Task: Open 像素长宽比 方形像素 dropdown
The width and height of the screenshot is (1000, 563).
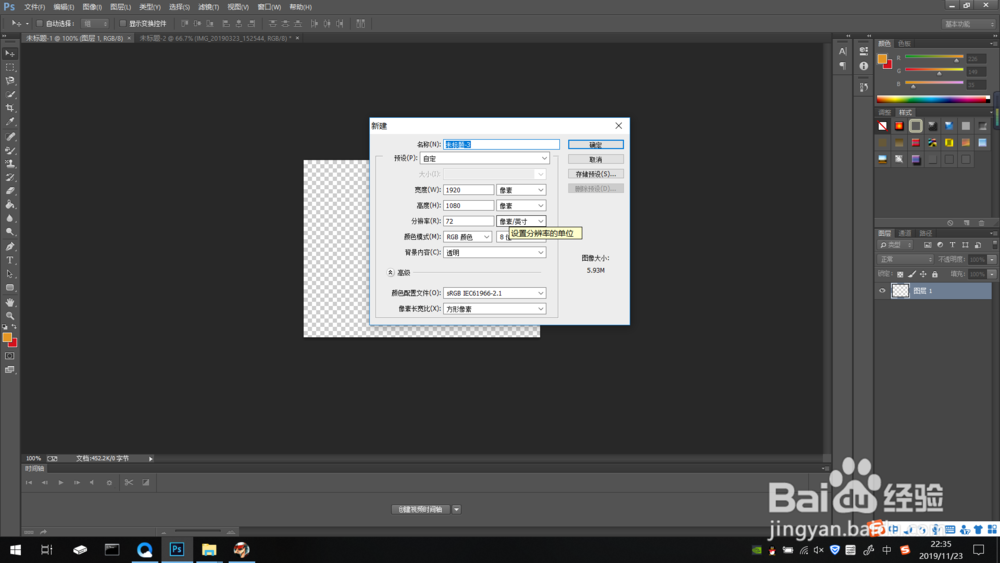Action: (494, 309)
